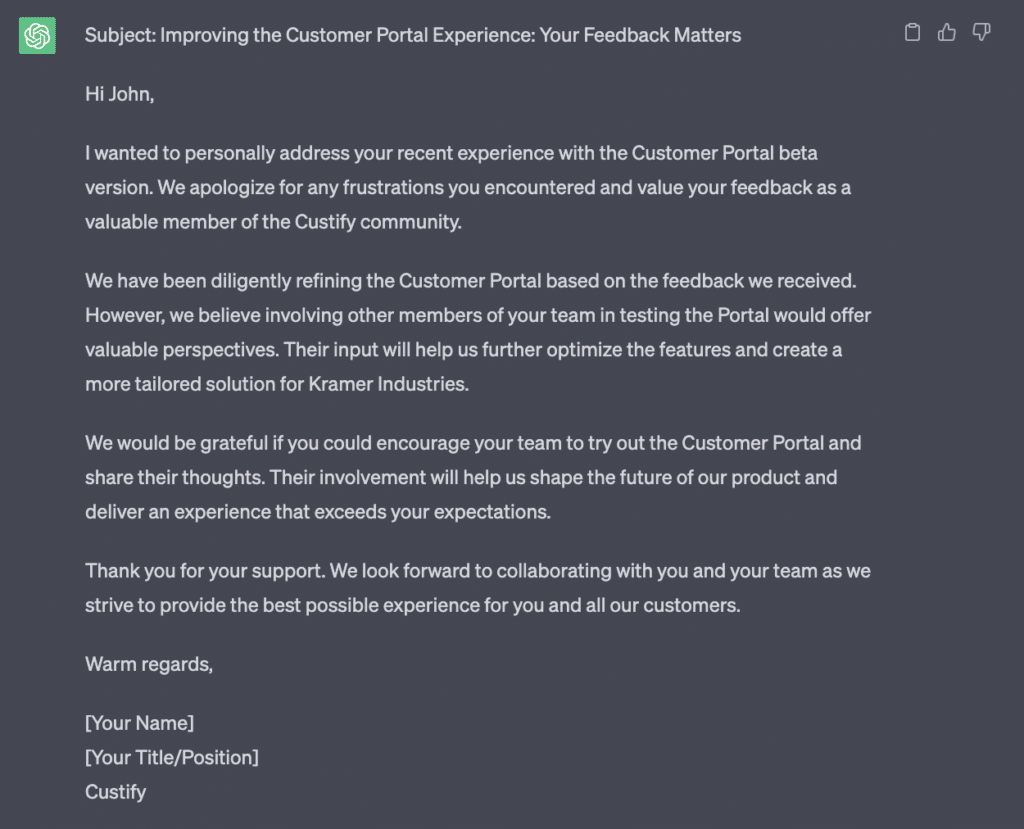The width and height of the screenshot is (1024, 829).
Task: Click the line "We would be grateful if"
Action: pos(473,443)
